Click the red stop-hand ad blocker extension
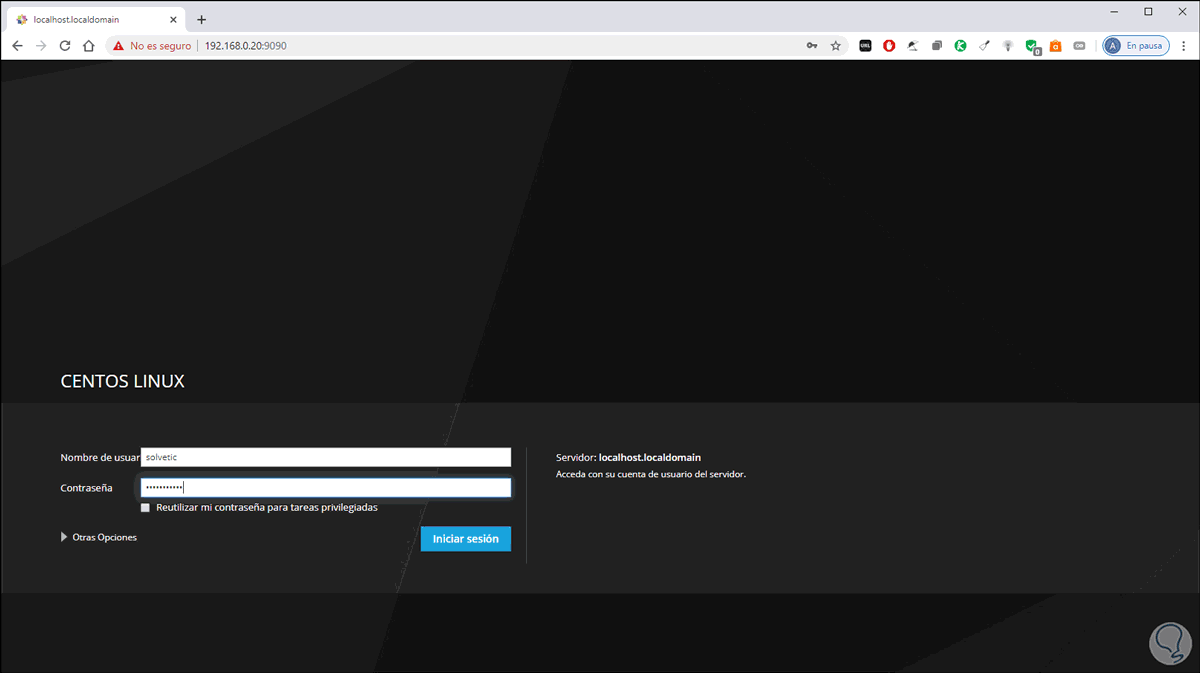Screen dimensions: 1200x673 [889, 46]
